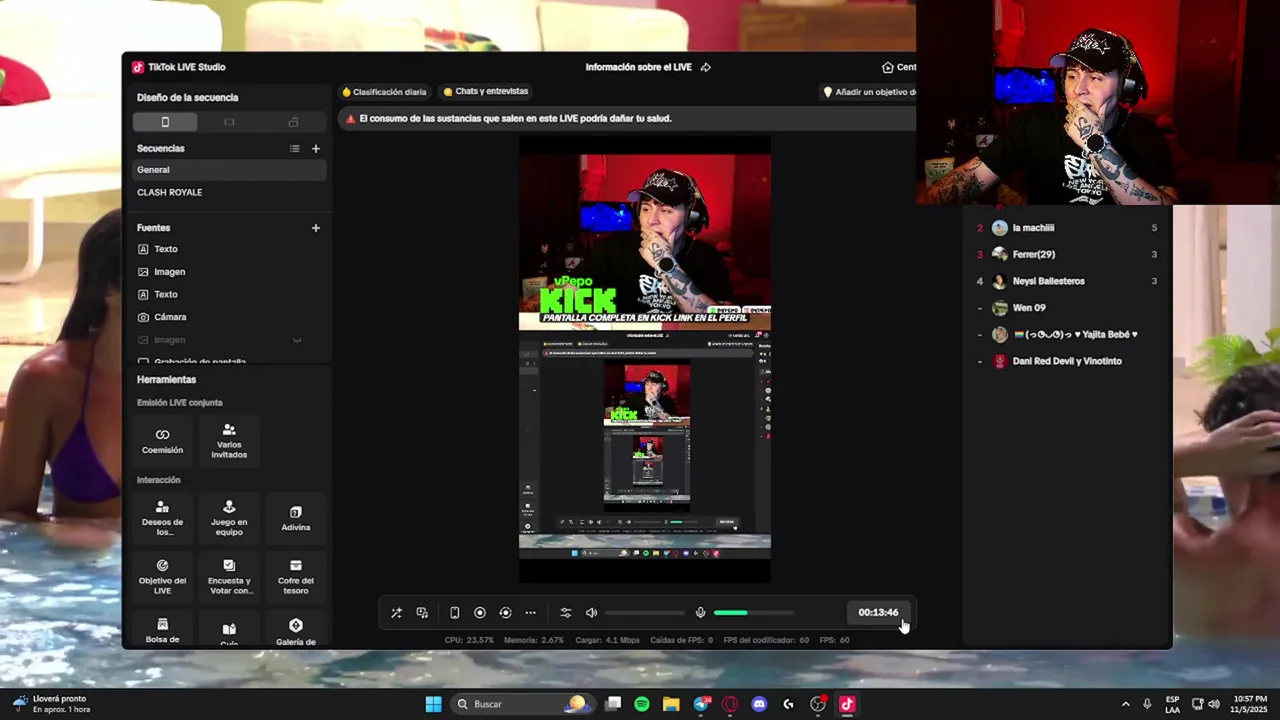Select the CLASH ROYALE sequence

point(230,192)
